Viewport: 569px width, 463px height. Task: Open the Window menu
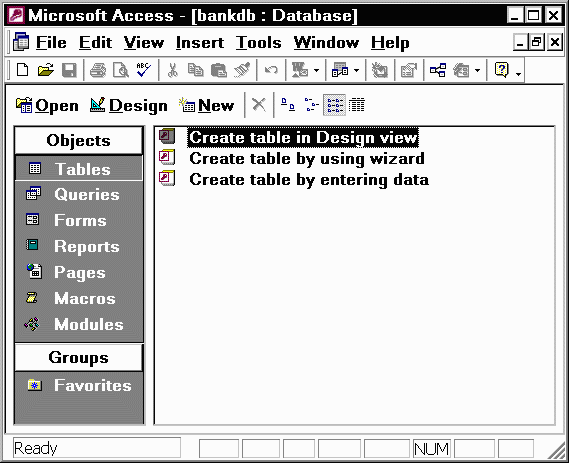click(x=326, y=42)
